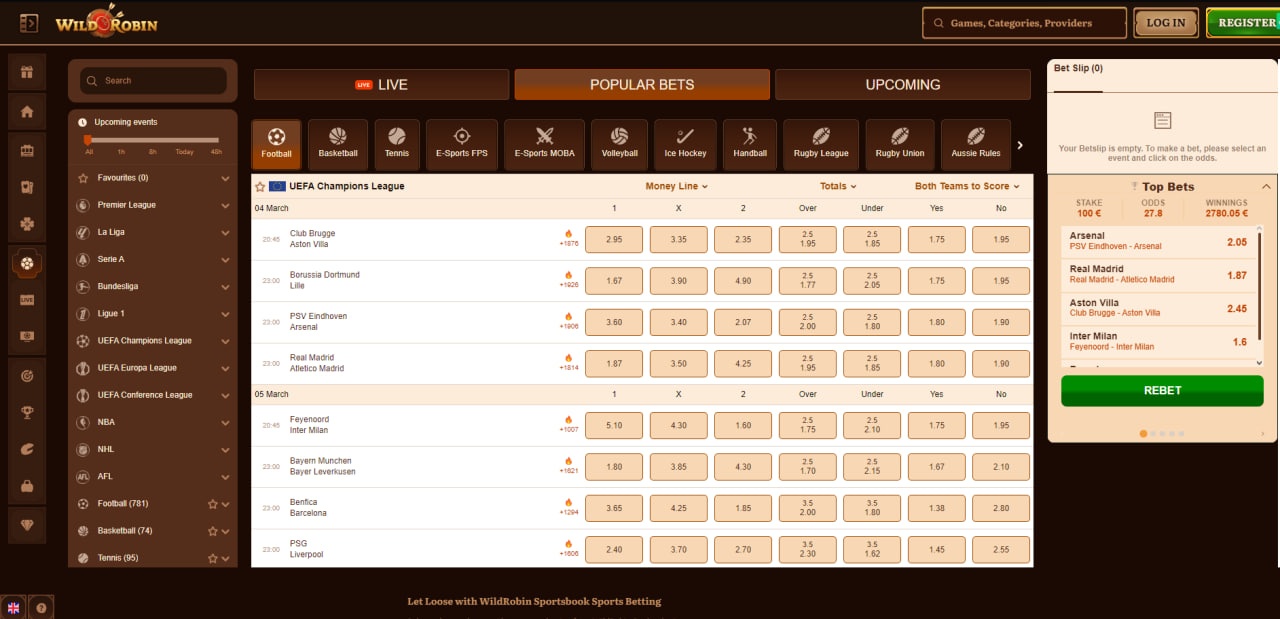Open the diamond VIP icon in sidebar

pos(27,525)
